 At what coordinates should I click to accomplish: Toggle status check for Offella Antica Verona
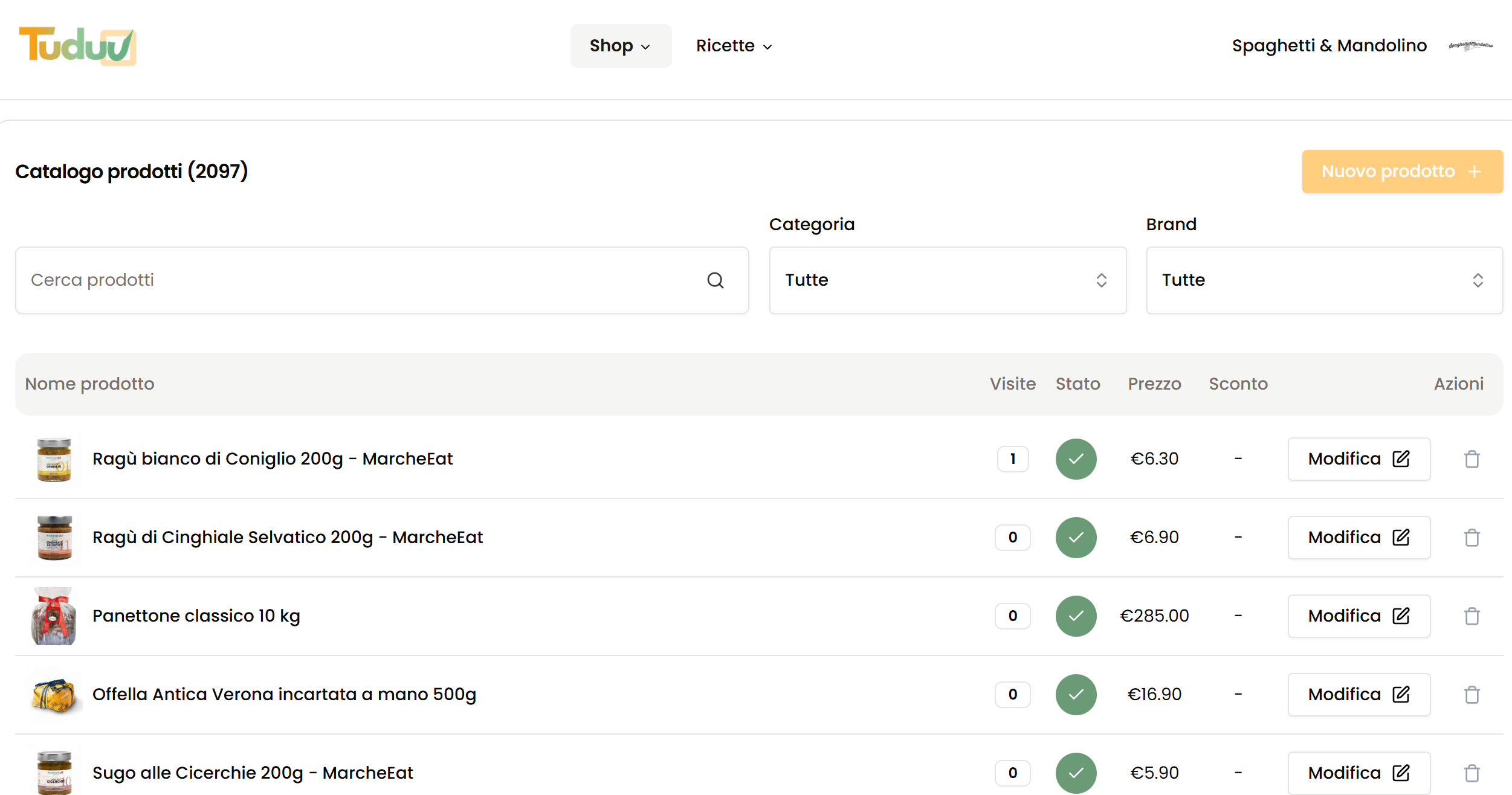[x=1076, y=695]
